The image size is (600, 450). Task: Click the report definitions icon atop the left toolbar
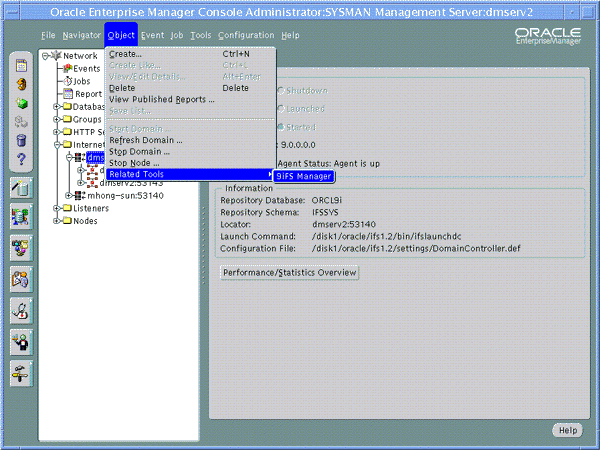pos(21,65)
